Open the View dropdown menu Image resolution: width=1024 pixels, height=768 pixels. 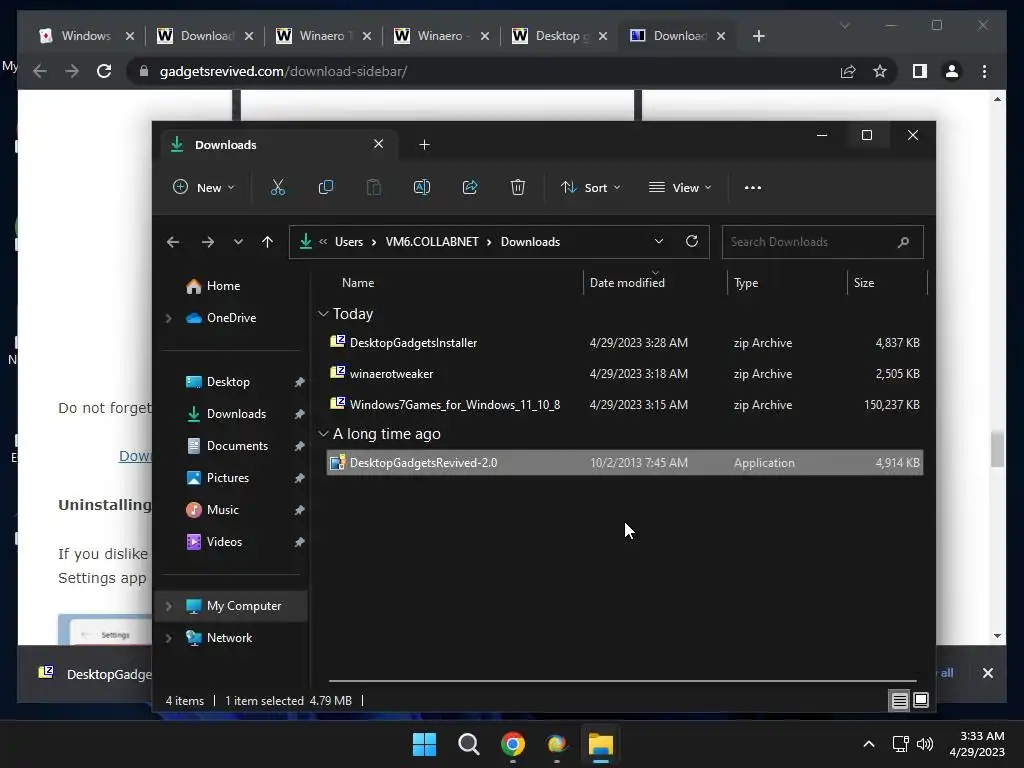tap(680, 188)
